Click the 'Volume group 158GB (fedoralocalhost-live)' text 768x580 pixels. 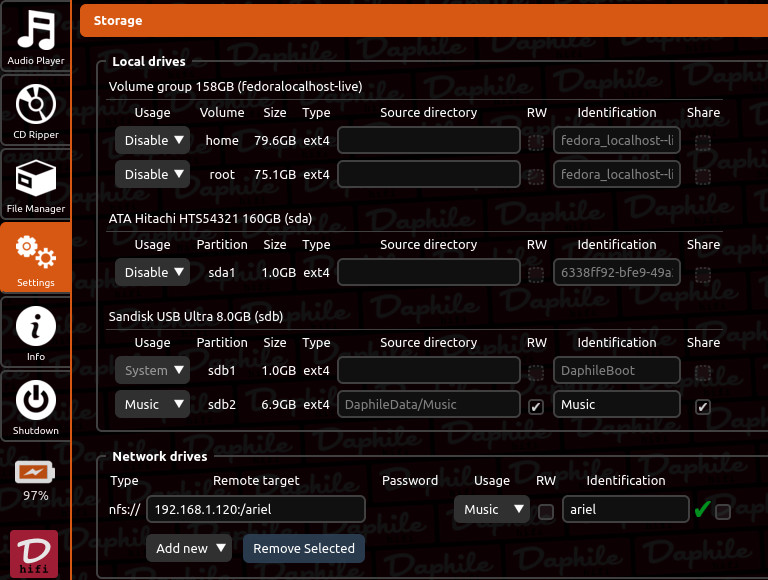pos(236,87)
